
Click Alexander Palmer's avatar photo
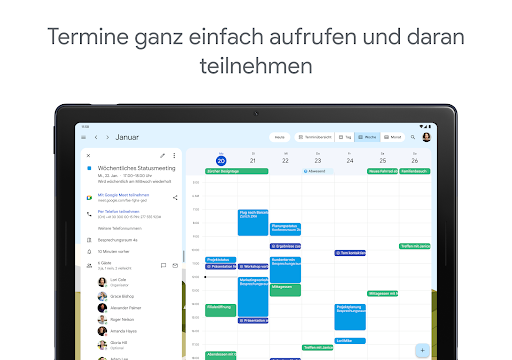coord(102,308)
